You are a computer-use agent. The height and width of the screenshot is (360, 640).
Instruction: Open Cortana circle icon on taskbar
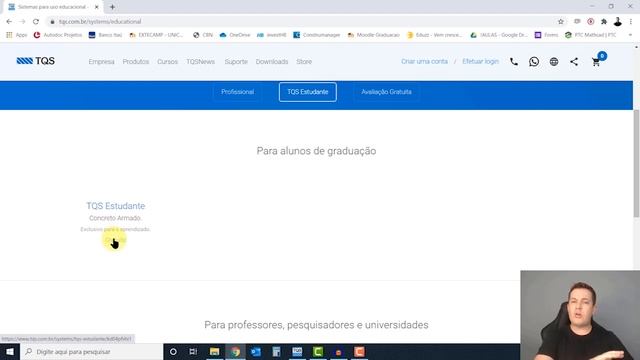coord(173,351)
